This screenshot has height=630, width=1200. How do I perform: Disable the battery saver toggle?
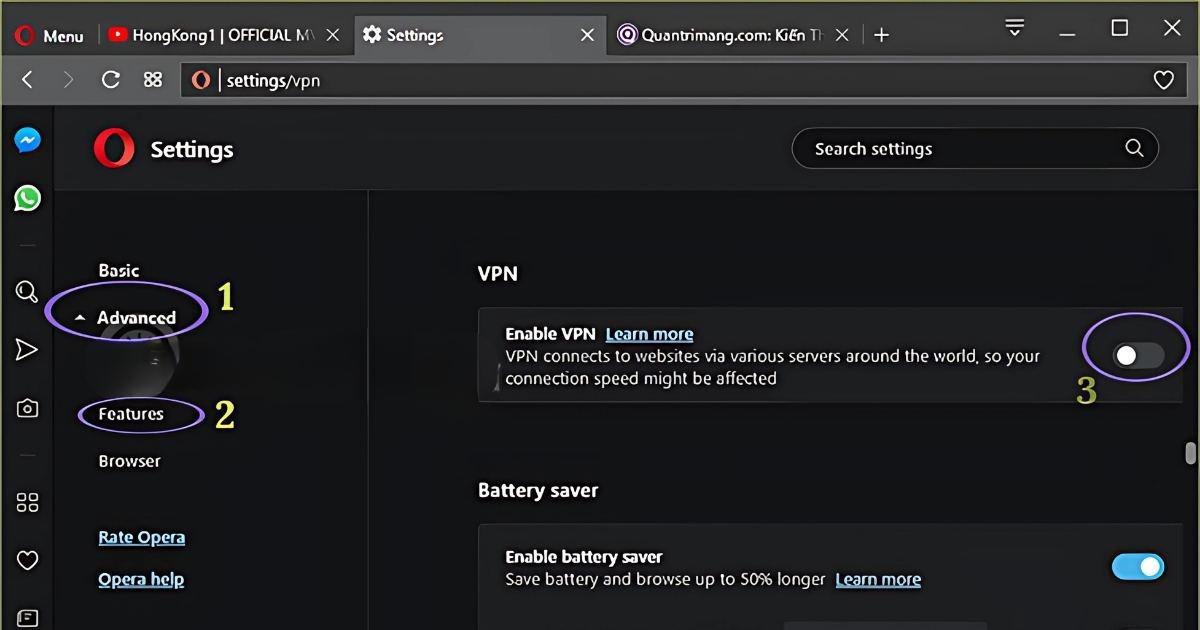point(1138,566)
